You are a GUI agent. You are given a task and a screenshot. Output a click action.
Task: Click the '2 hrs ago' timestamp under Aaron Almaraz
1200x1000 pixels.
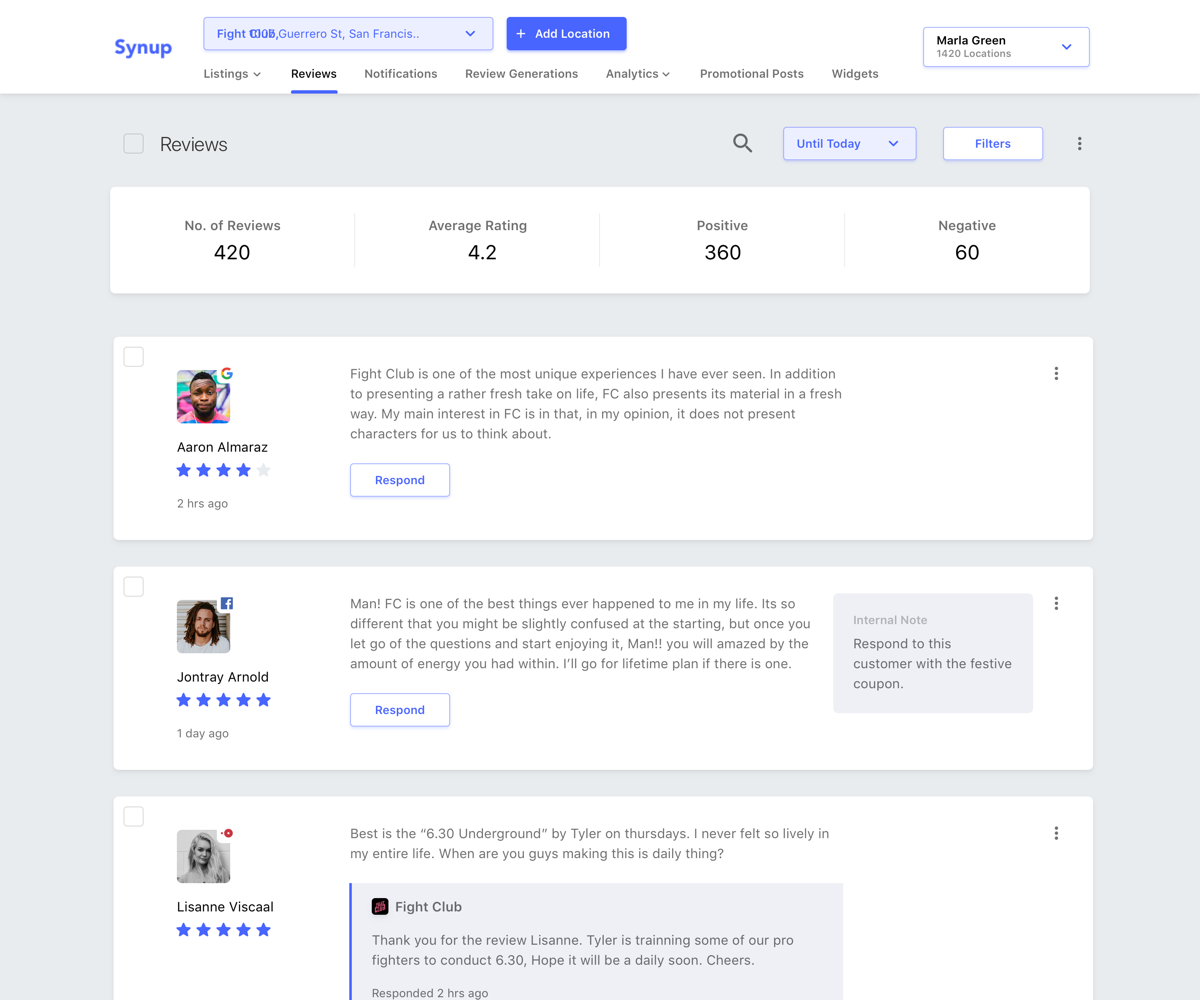click(202, 504)
